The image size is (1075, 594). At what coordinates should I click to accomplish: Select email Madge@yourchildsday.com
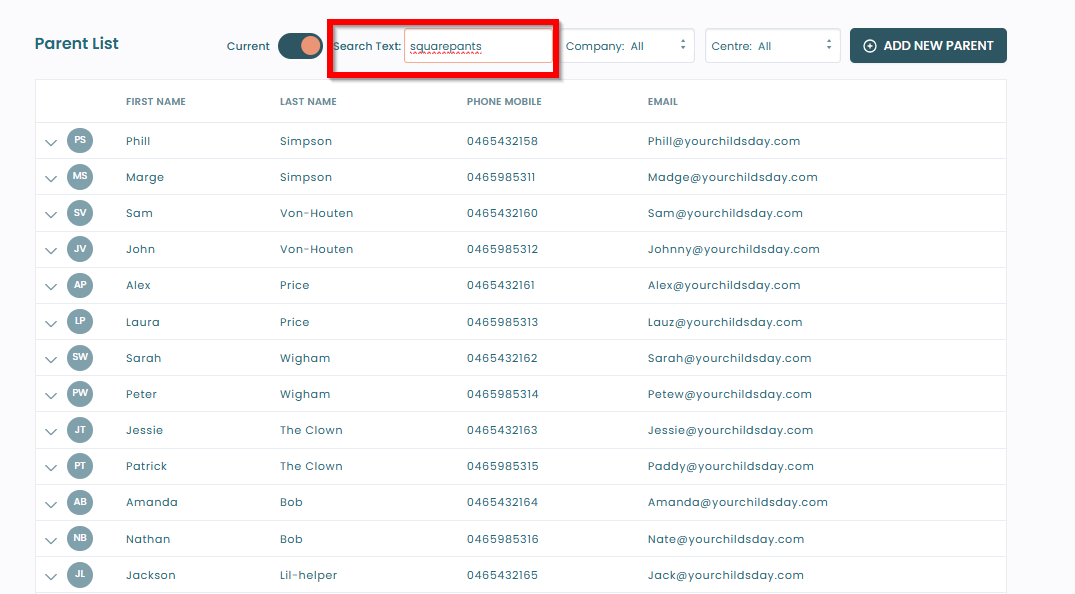coord(733,178)
